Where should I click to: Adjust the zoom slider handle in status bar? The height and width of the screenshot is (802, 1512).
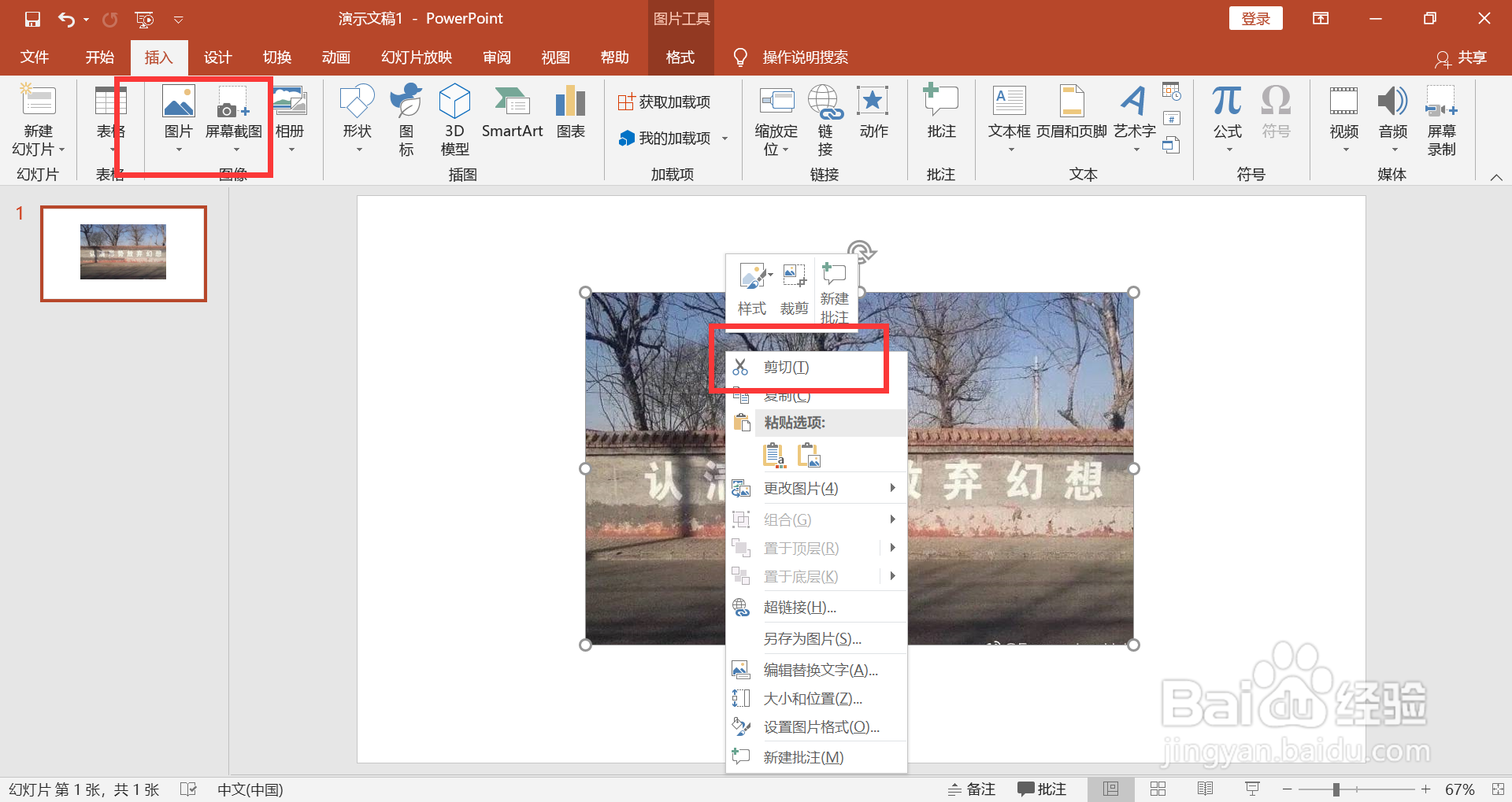click(x=1336, y=789)
